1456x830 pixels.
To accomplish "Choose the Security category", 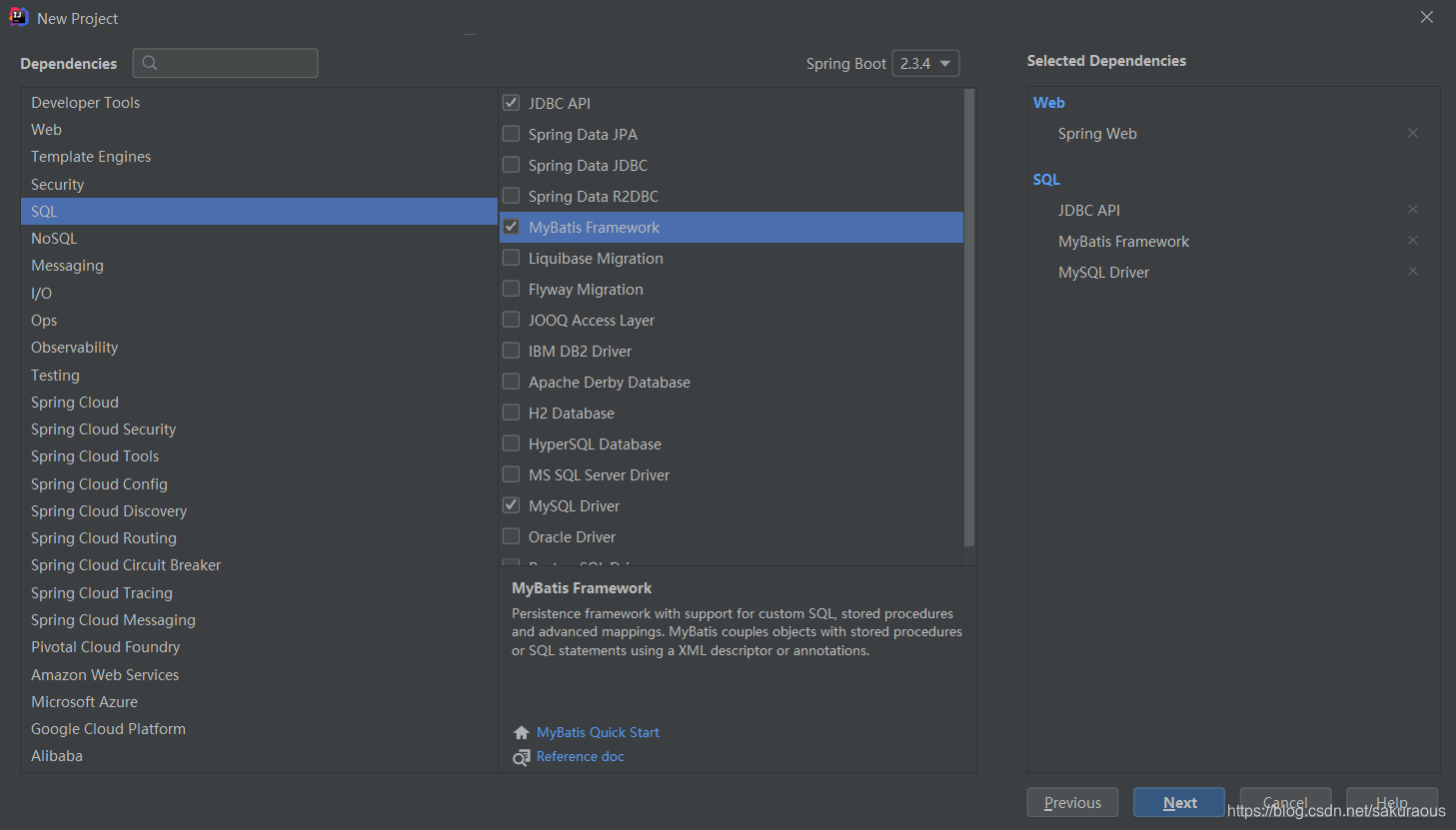I will click(x=259, y=185).
